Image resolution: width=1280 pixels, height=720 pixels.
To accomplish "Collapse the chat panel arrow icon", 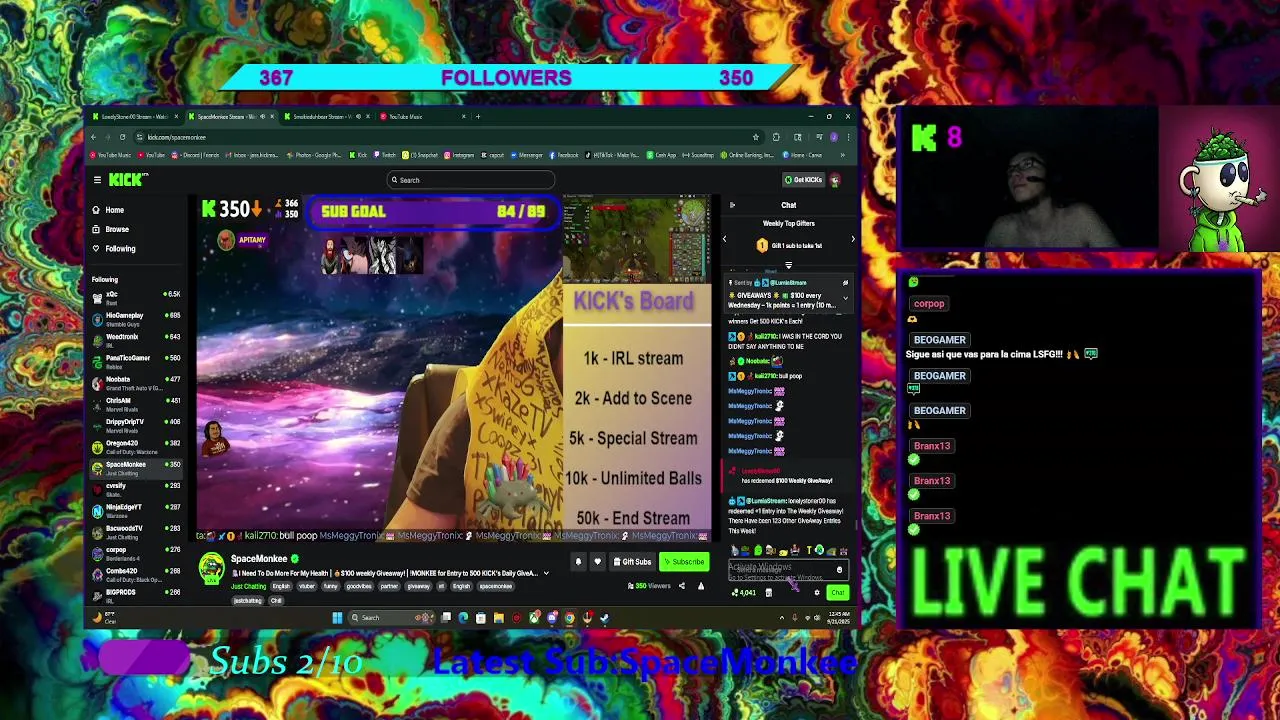I will tap(732, 205).
